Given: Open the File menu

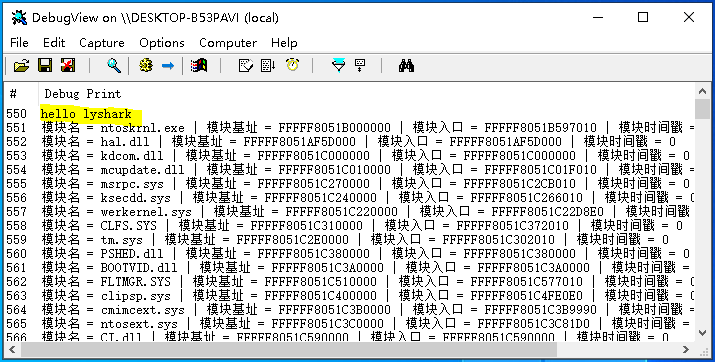Looking at the screenshot, I should click(x=19, y=43).
